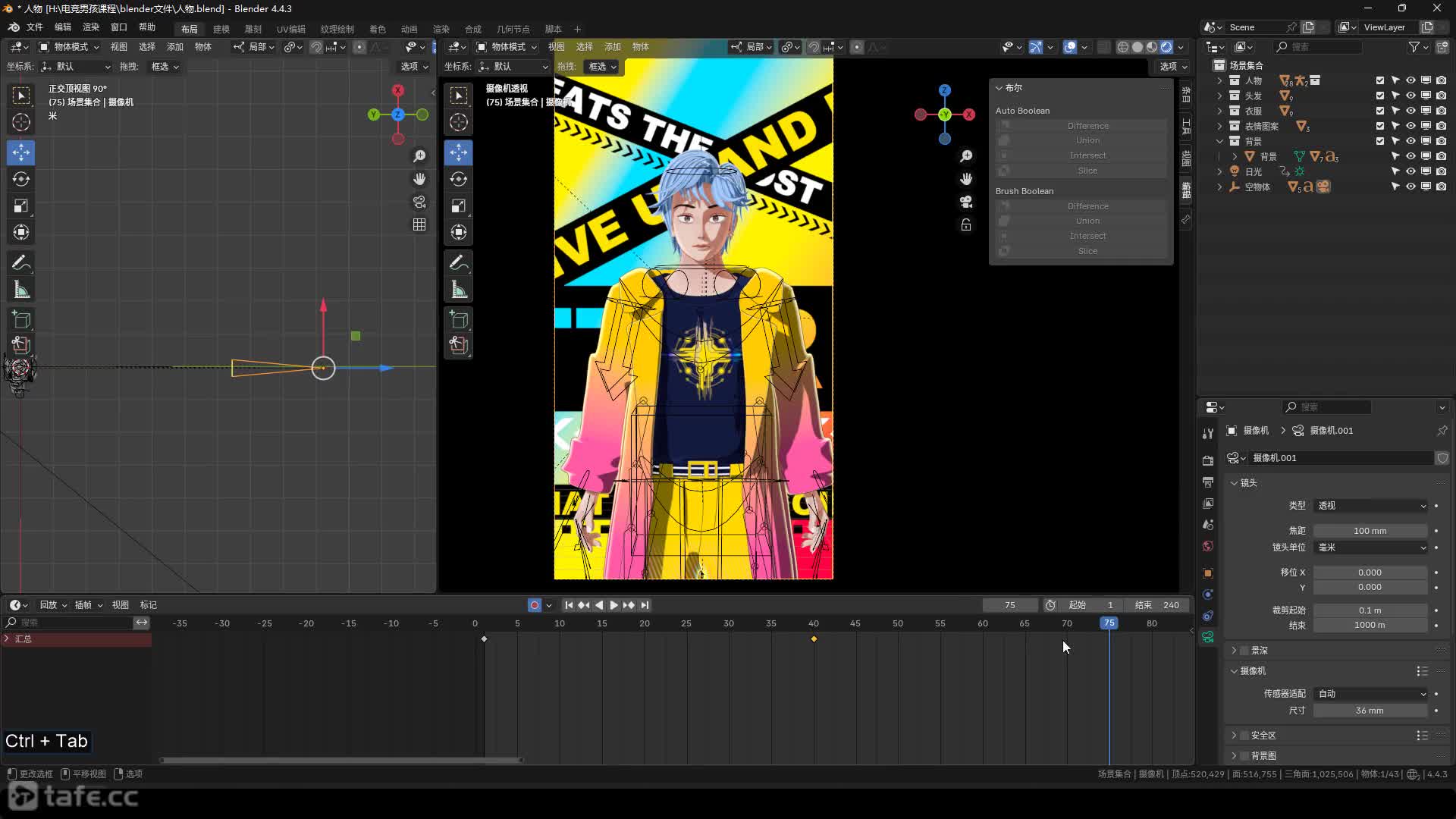Click the 焦距 100 mm focal length field
Image resolution: width=1456 pixels, height=819 pixels.
coord(1370,531)
